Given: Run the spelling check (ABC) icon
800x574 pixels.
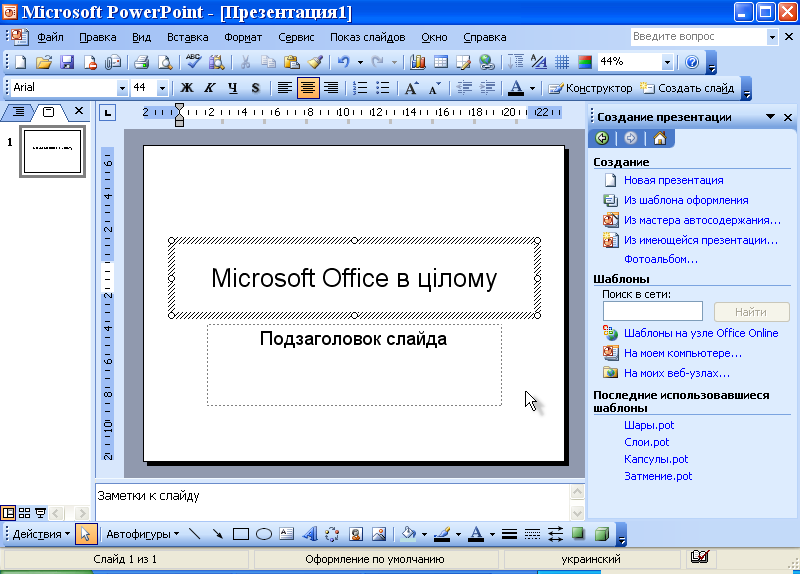Looking at the screenshot, I should pos(193,62).
